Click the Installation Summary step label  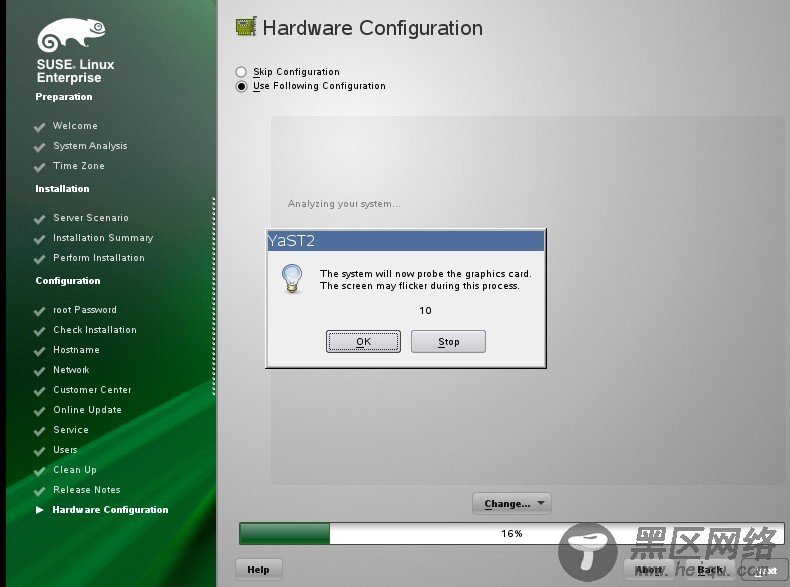coord(103,238)
